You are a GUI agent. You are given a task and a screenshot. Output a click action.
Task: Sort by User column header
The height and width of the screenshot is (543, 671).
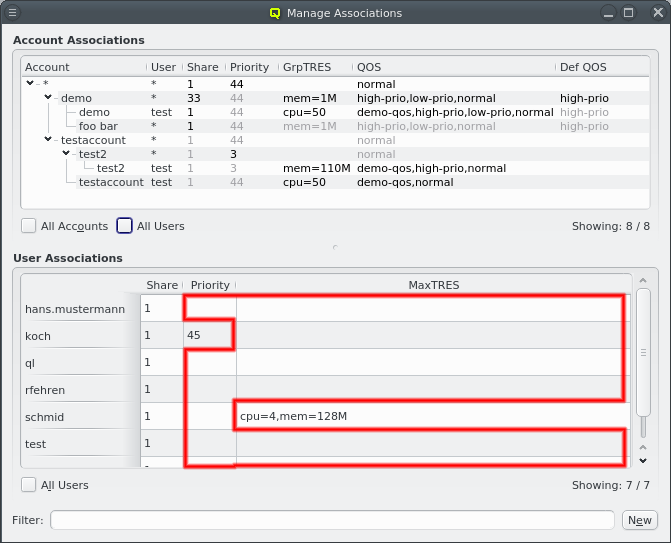pos(164,67)
